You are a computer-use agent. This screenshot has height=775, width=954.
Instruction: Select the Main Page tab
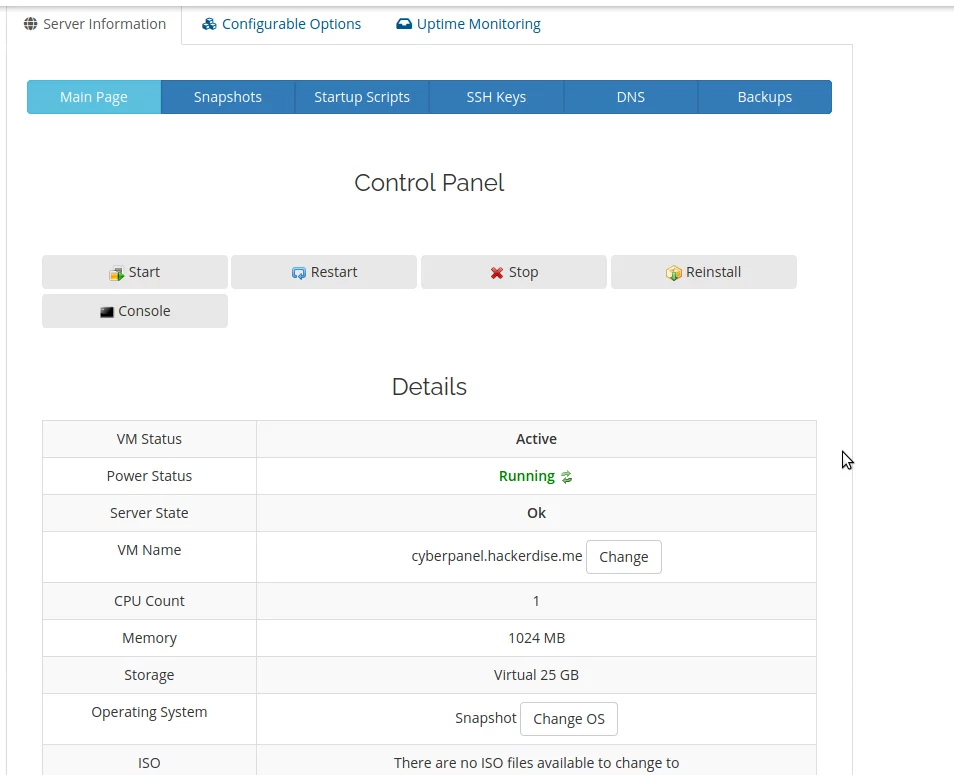point(94,97)
